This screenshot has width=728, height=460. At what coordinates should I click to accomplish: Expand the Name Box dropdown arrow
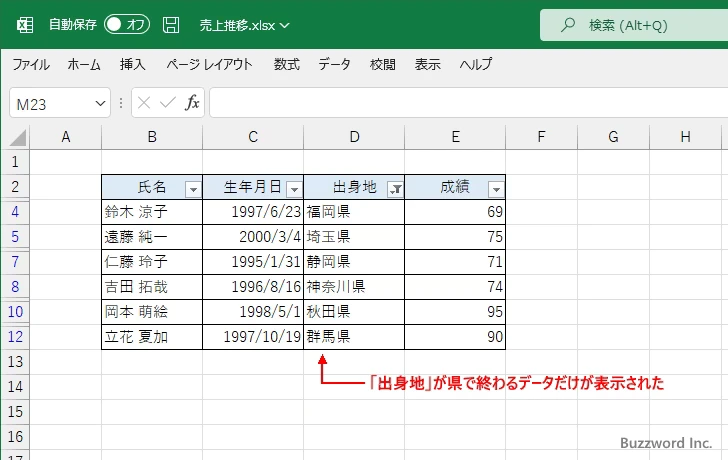[x=100, y=103]
